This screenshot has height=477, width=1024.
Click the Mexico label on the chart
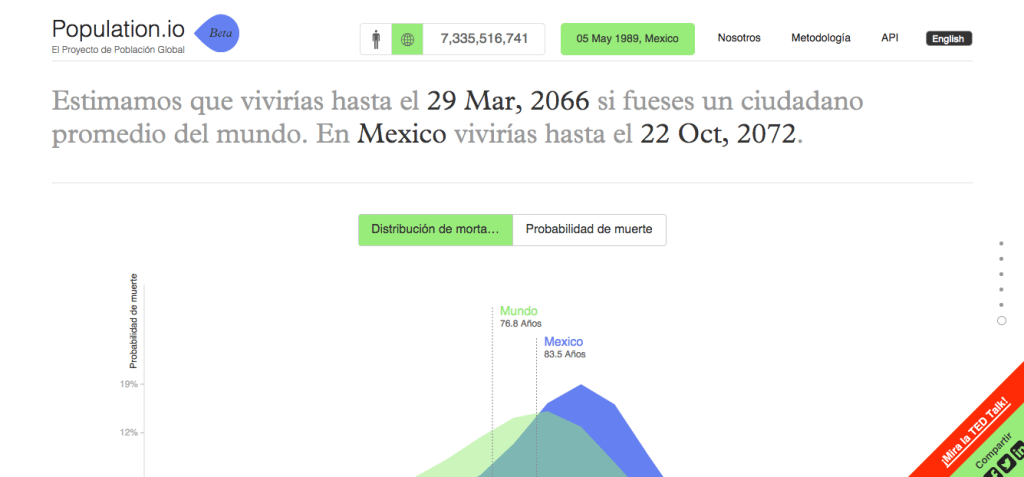564,342
